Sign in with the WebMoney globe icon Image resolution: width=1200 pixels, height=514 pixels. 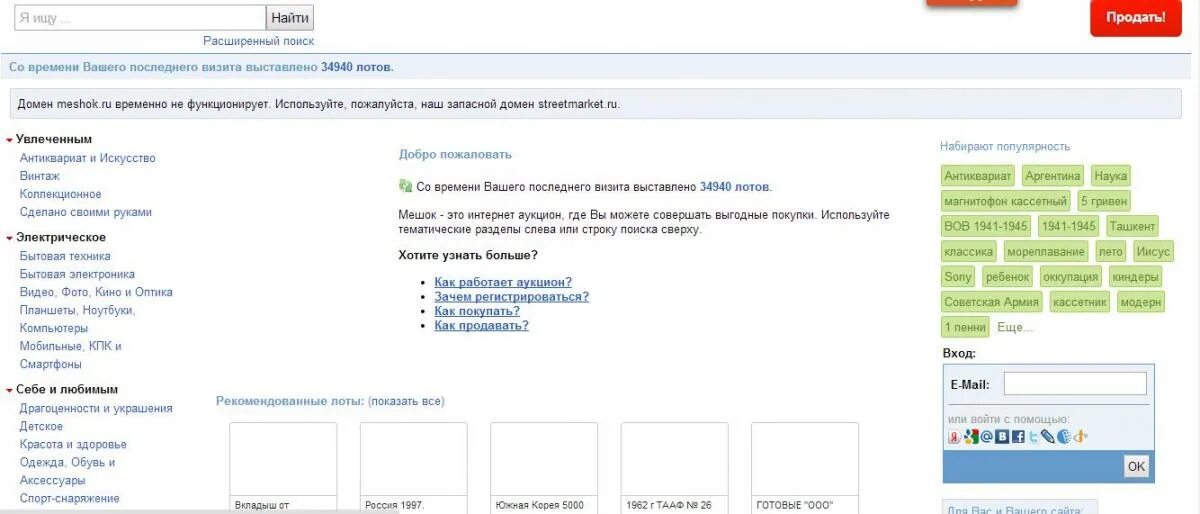1064,437
